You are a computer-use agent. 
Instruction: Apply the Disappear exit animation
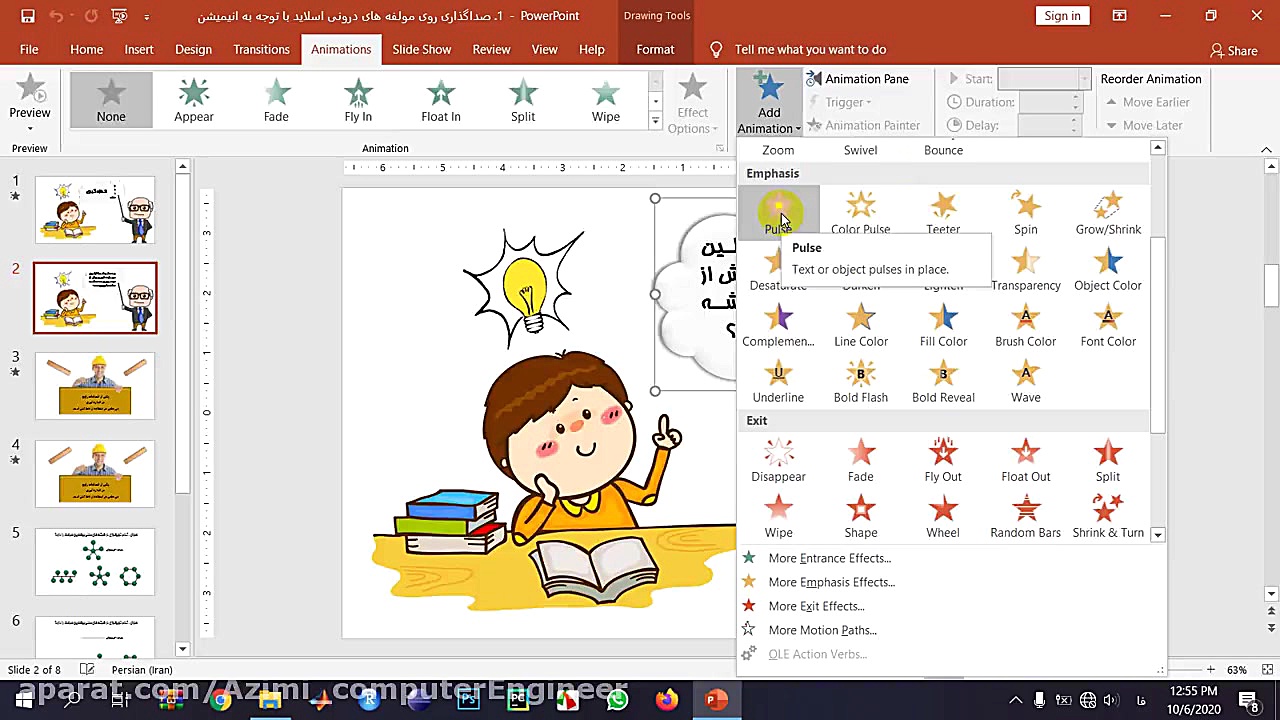(x=778, y=460)
